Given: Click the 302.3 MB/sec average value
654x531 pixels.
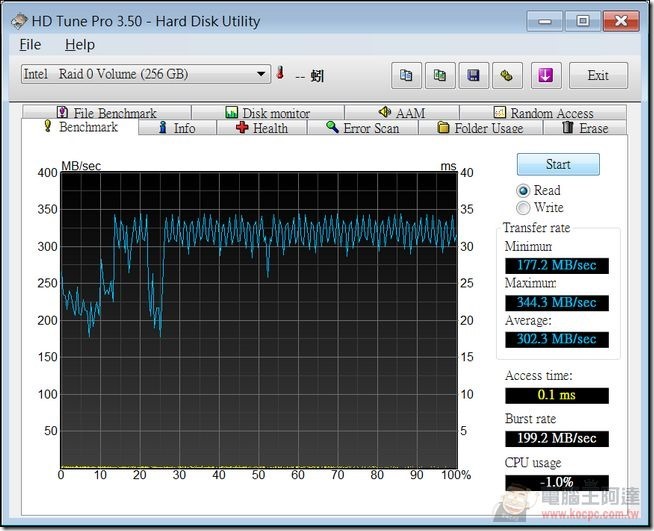Looking at the screenshot, I should (x=557, y=339).
